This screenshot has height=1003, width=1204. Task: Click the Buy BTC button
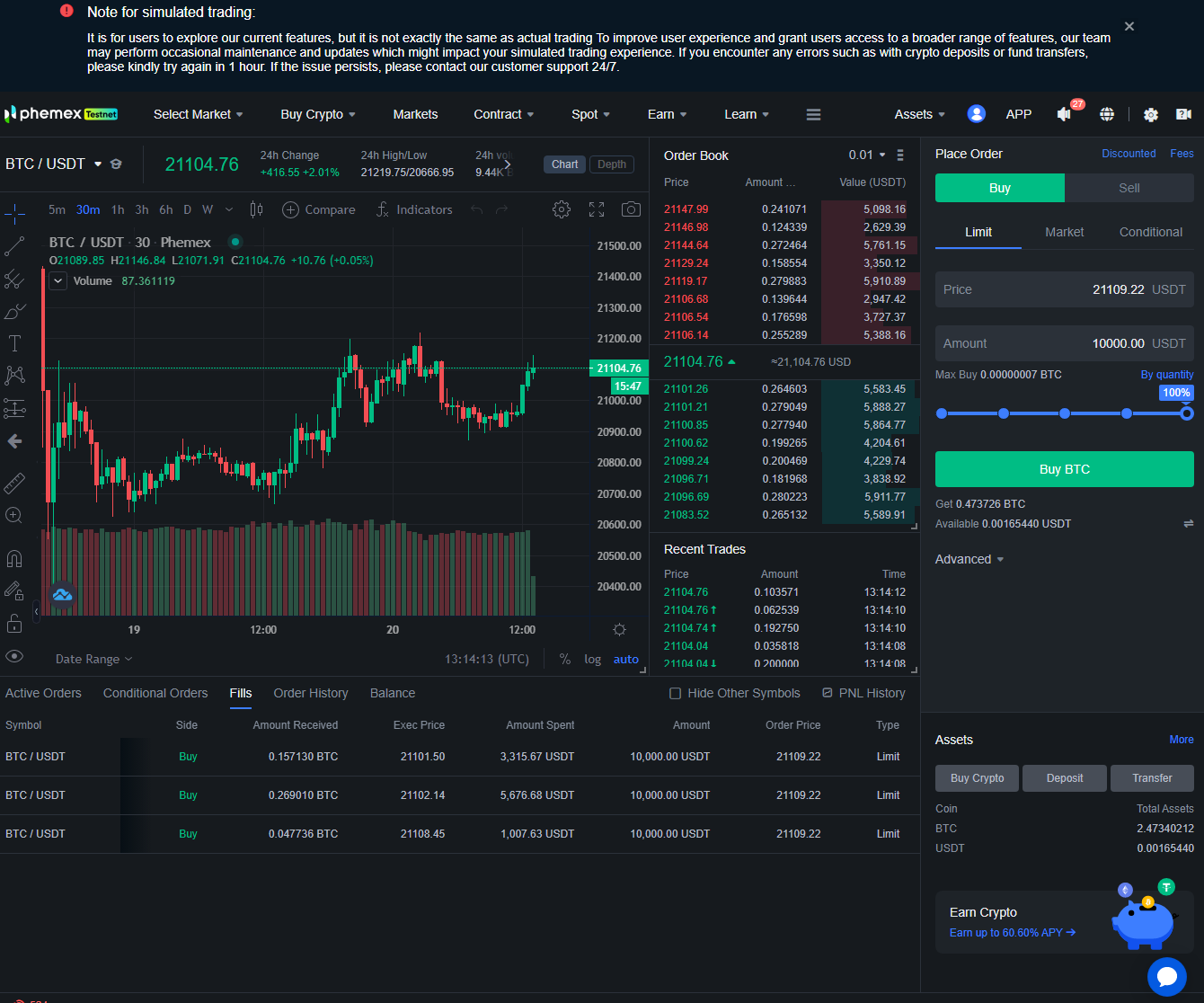pyautogui.click(x=1065, y=469)
